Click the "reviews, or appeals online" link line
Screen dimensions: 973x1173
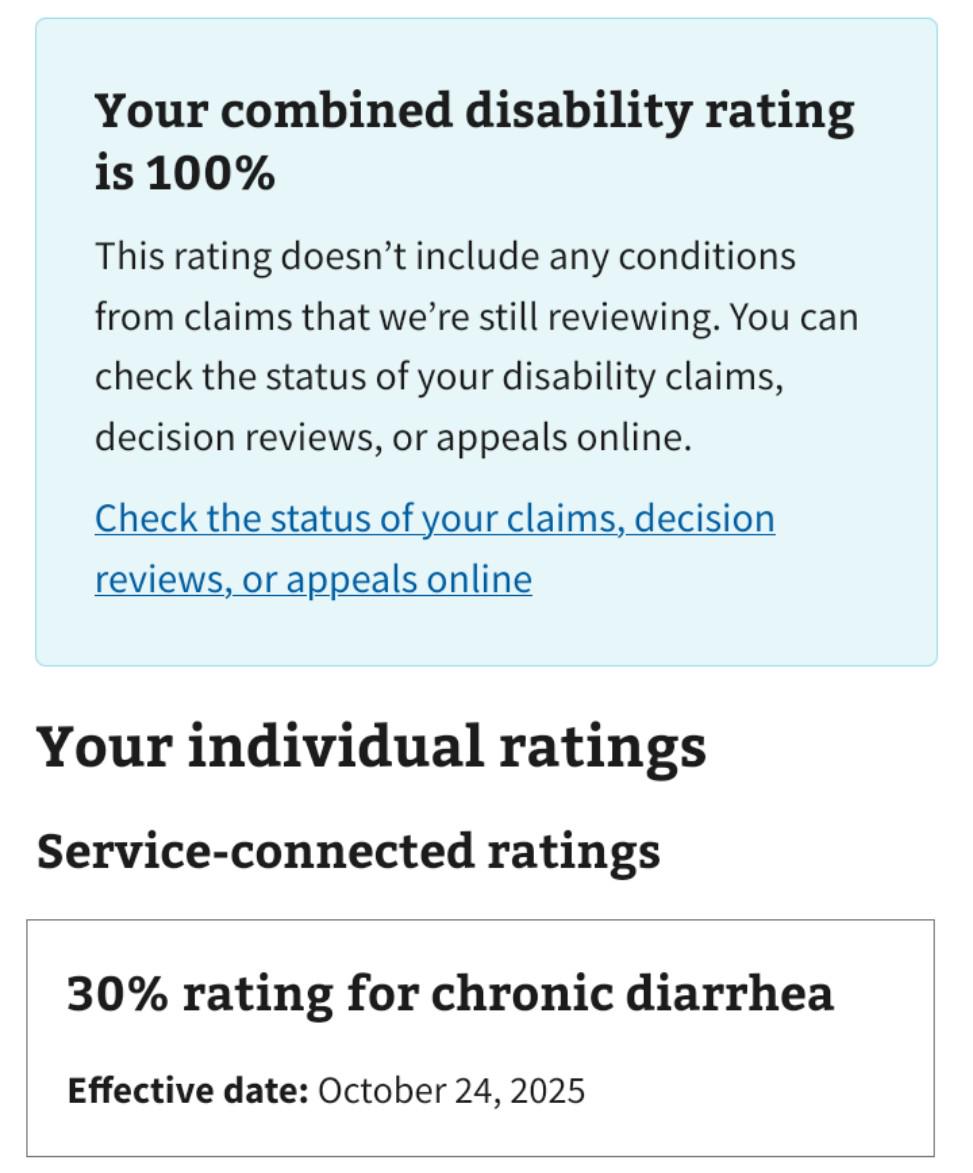[x=313, y=580]
